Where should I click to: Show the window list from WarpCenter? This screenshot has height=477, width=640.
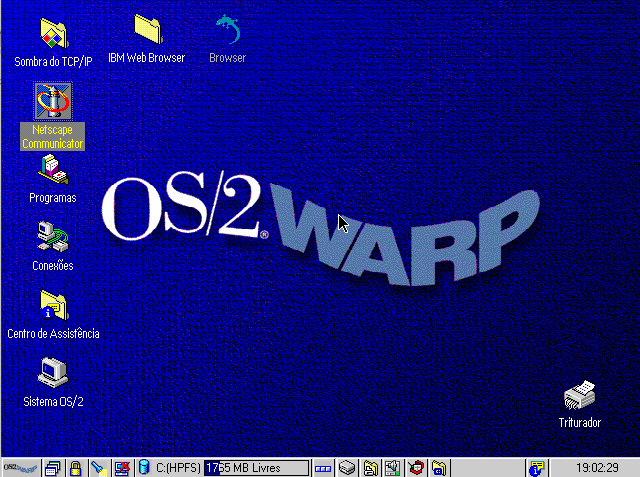pyautogui.click(x=53, y=468)
